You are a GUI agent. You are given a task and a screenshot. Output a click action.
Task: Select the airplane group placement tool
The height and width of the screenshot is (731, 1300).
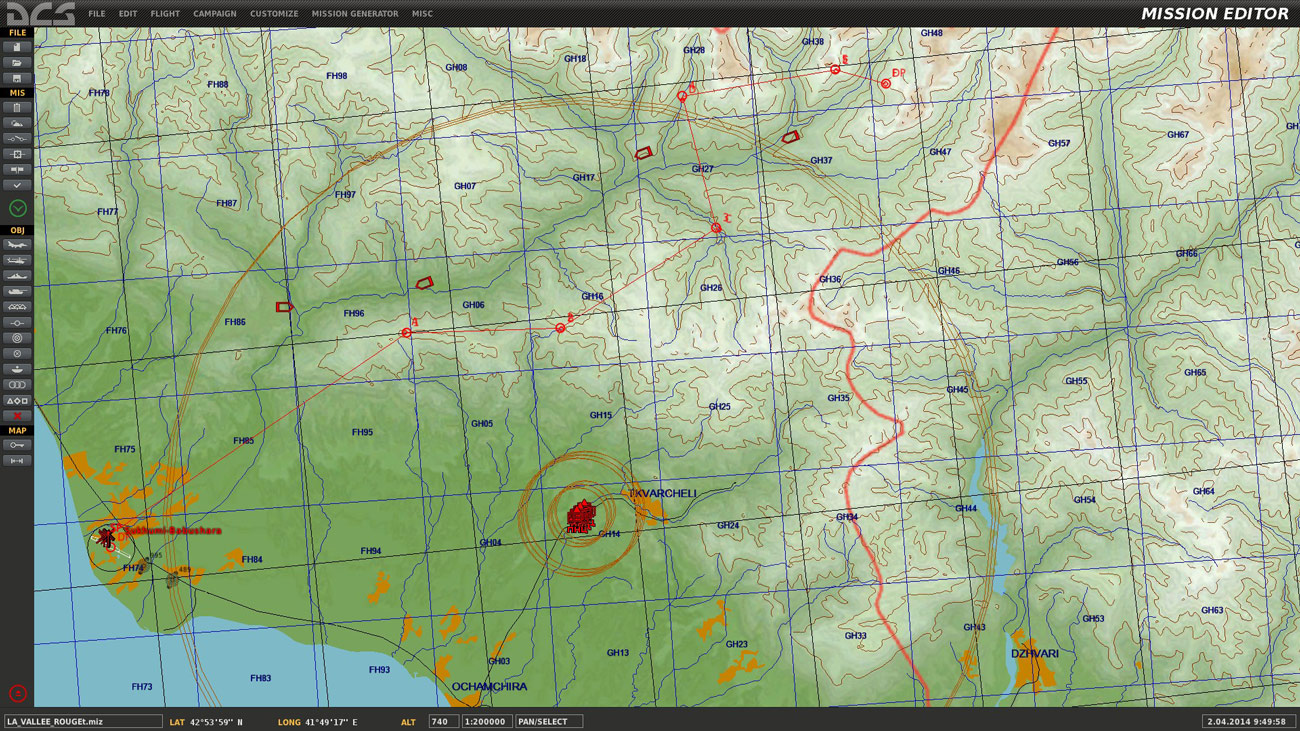coord(17,245)
